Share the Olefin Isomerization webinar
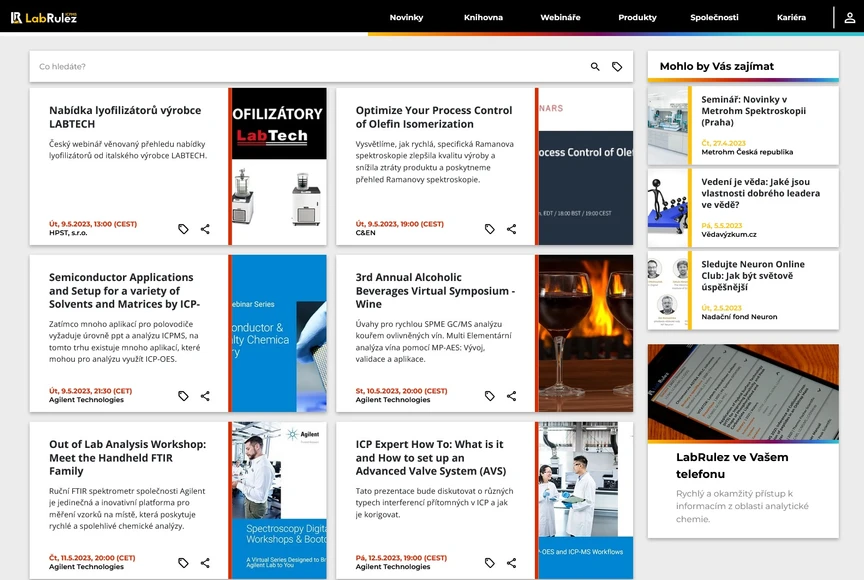The height and width of the screenshot is (580, 864). (511, 229)
